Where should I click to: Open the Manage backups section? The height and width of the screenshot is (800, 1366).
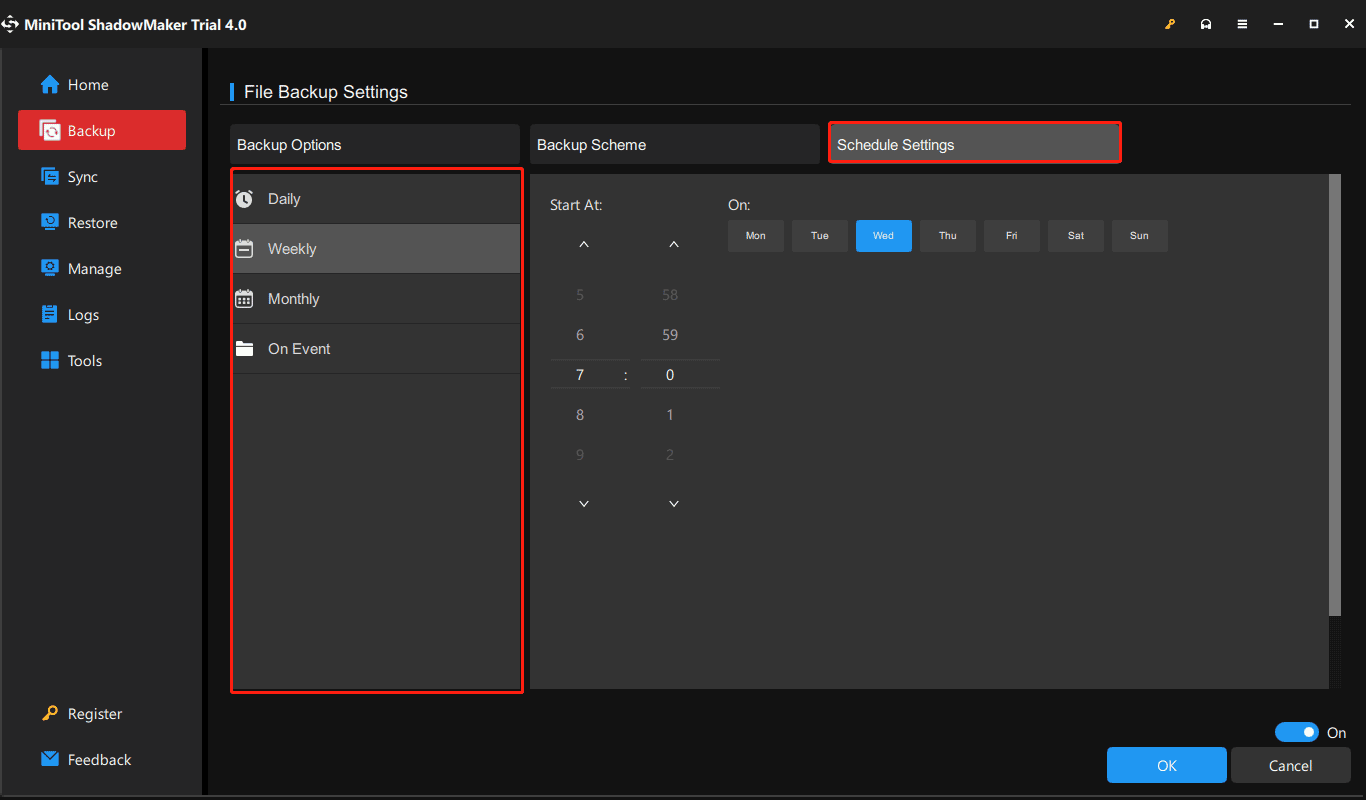(x=92, y=268)
